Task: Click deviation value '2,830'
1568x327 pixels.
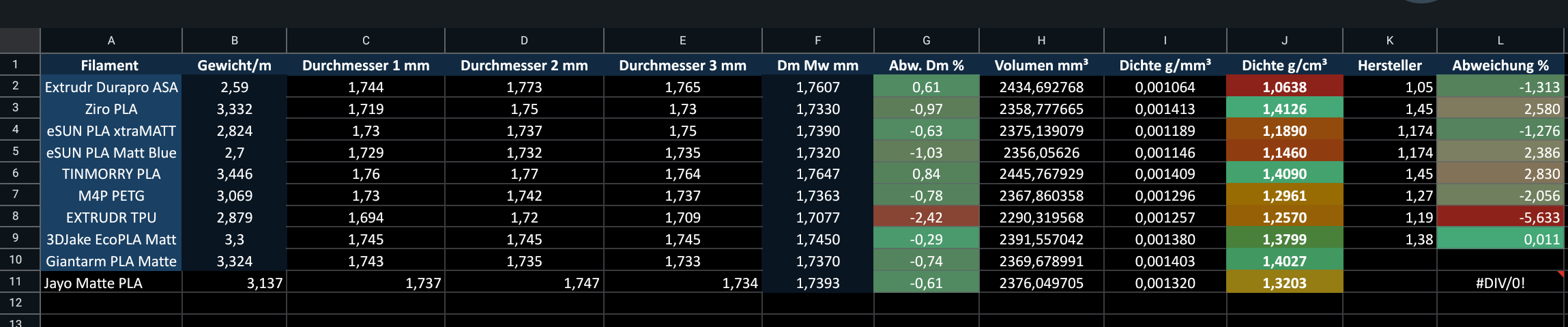Action: 1500,173
